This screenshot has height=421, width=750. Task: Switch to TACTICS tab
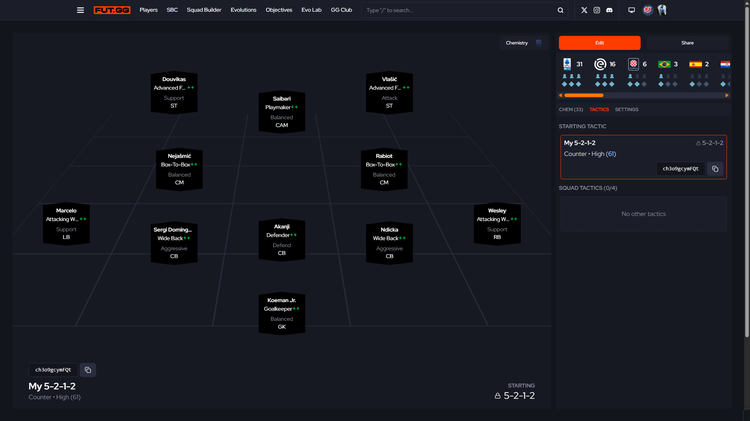tap(599, 110)
